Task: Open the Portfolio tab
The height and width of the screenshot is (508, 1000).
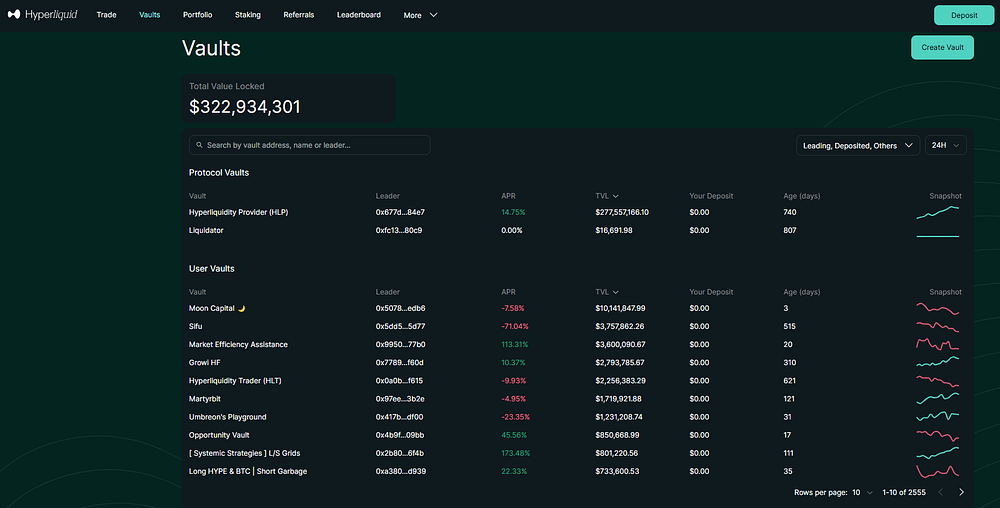Action: click(198, 15)
